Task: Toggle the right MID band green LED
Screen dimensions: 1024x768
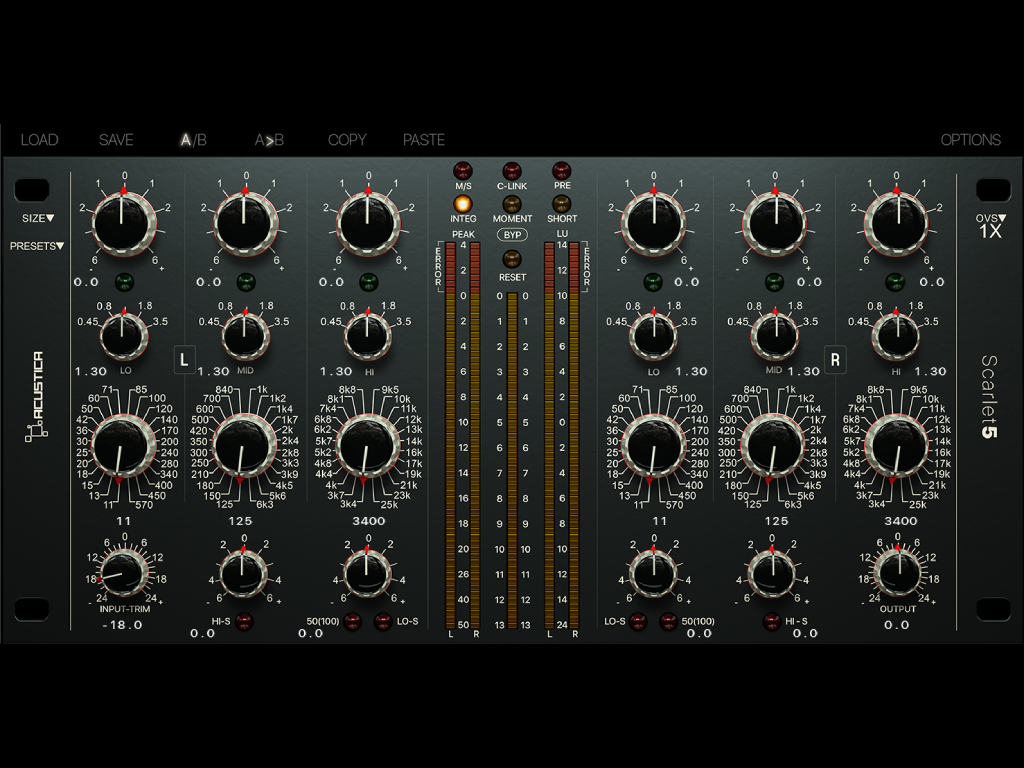Action: pyautogui.click(x=774, y=282)
